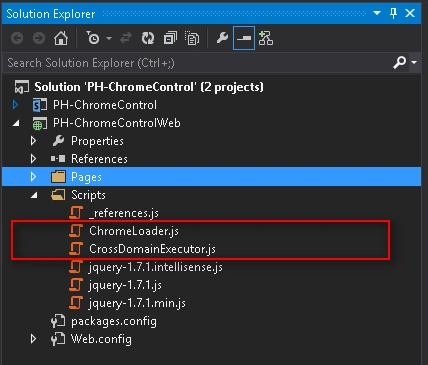Select _references.js file
Image resolution: width=428 pixels, height=365 pixels.
124,213
